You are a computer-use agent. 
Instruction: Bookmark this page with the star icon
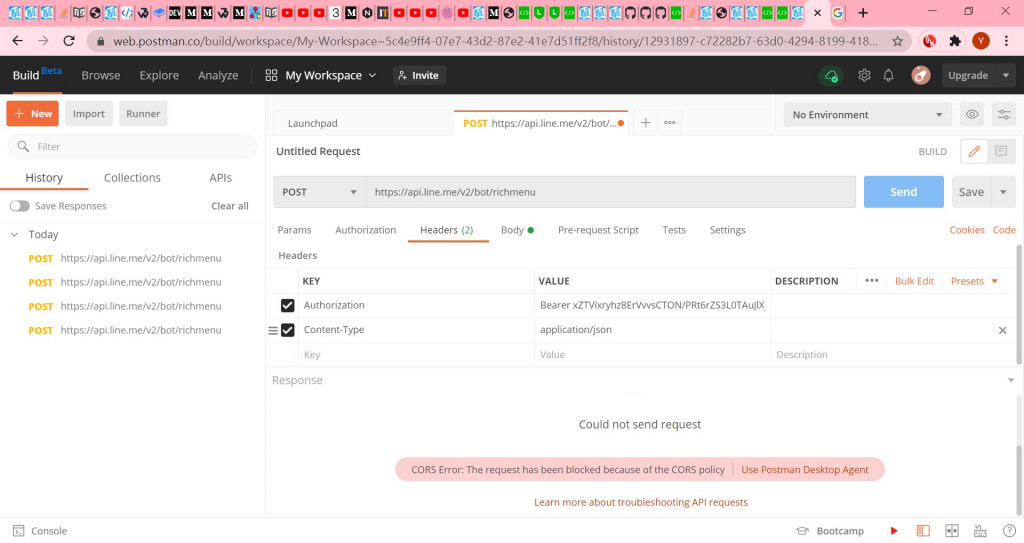[897, 41]
